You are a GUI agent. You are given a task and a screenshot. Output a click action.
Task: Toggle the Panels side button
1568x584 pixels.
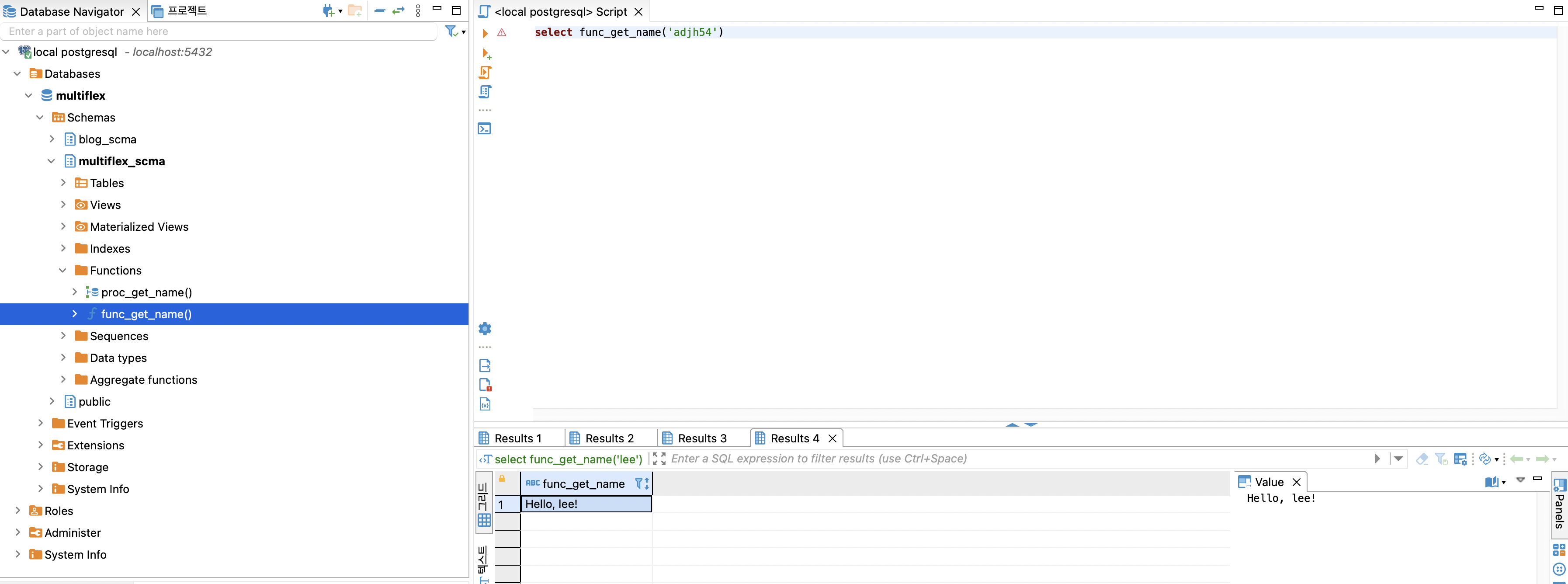tap(1559, 504)
